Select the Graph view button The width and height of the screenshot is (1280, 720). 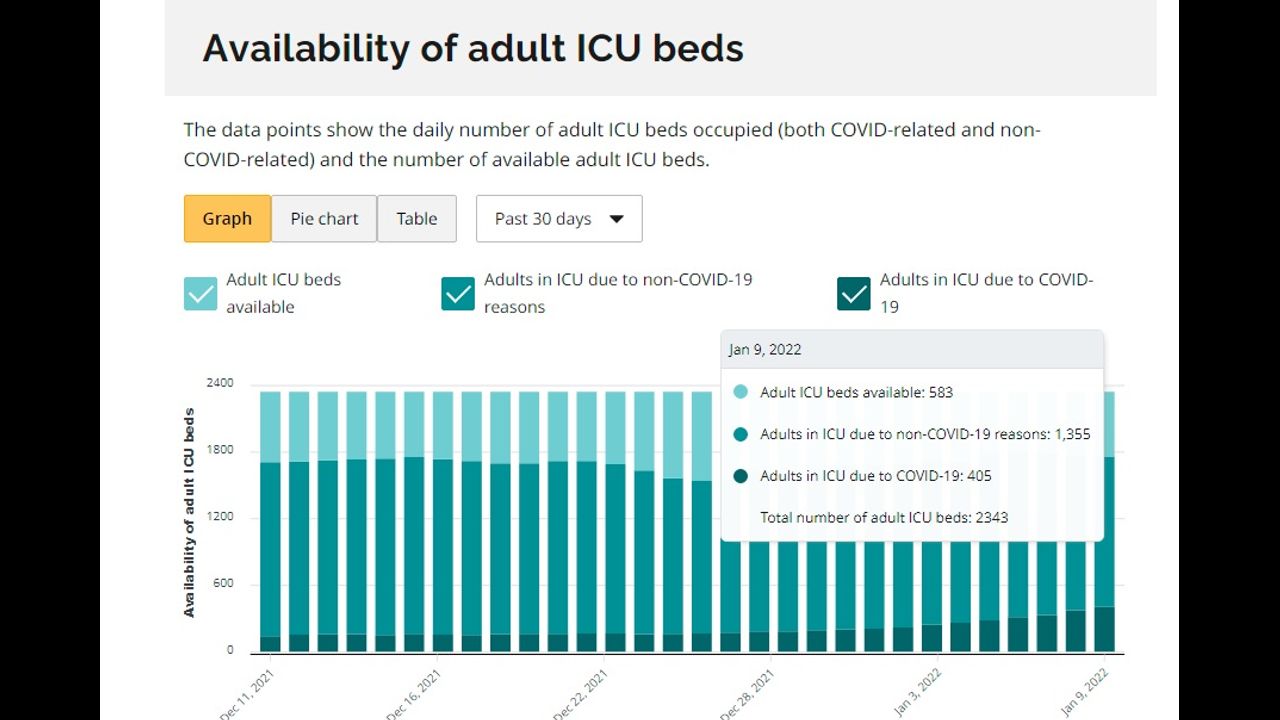tap(227, 219)
